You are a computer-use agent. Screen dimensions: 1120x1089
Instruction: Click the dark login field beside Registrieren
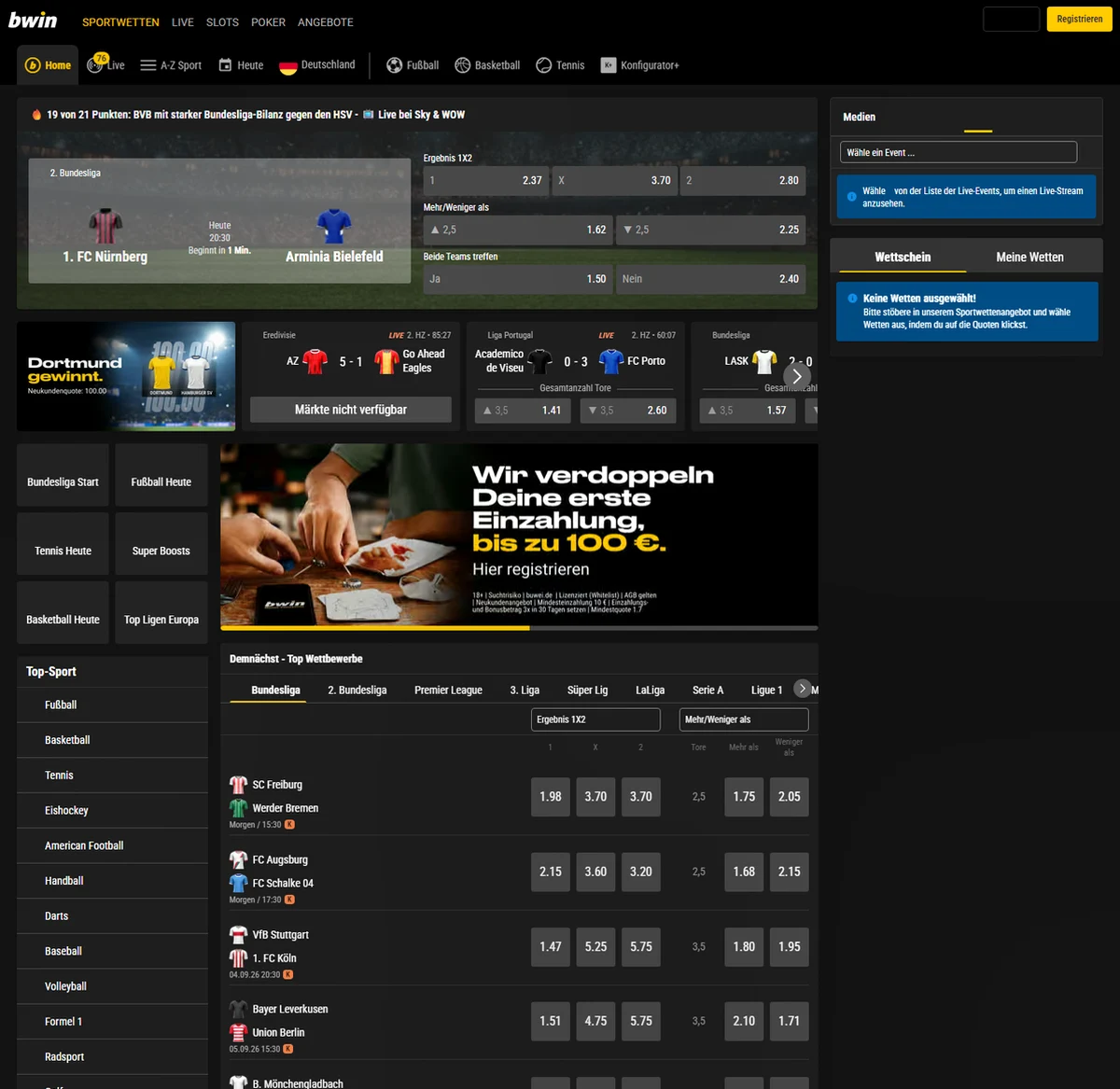pos(1011,19)
